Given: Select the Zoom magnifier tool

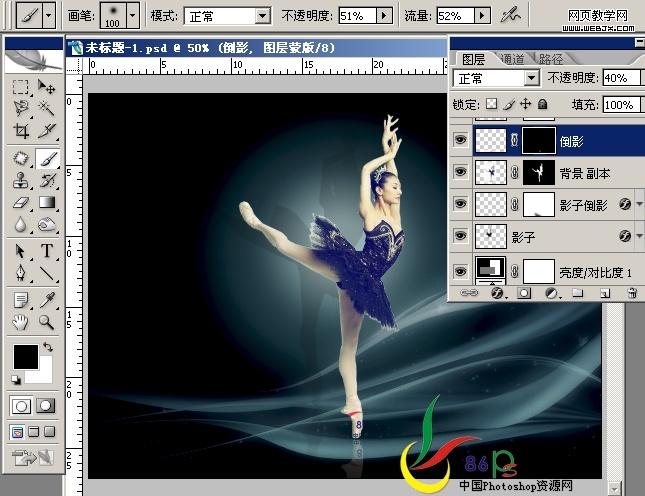Looking at the screenshot, I should pos(46,322).
